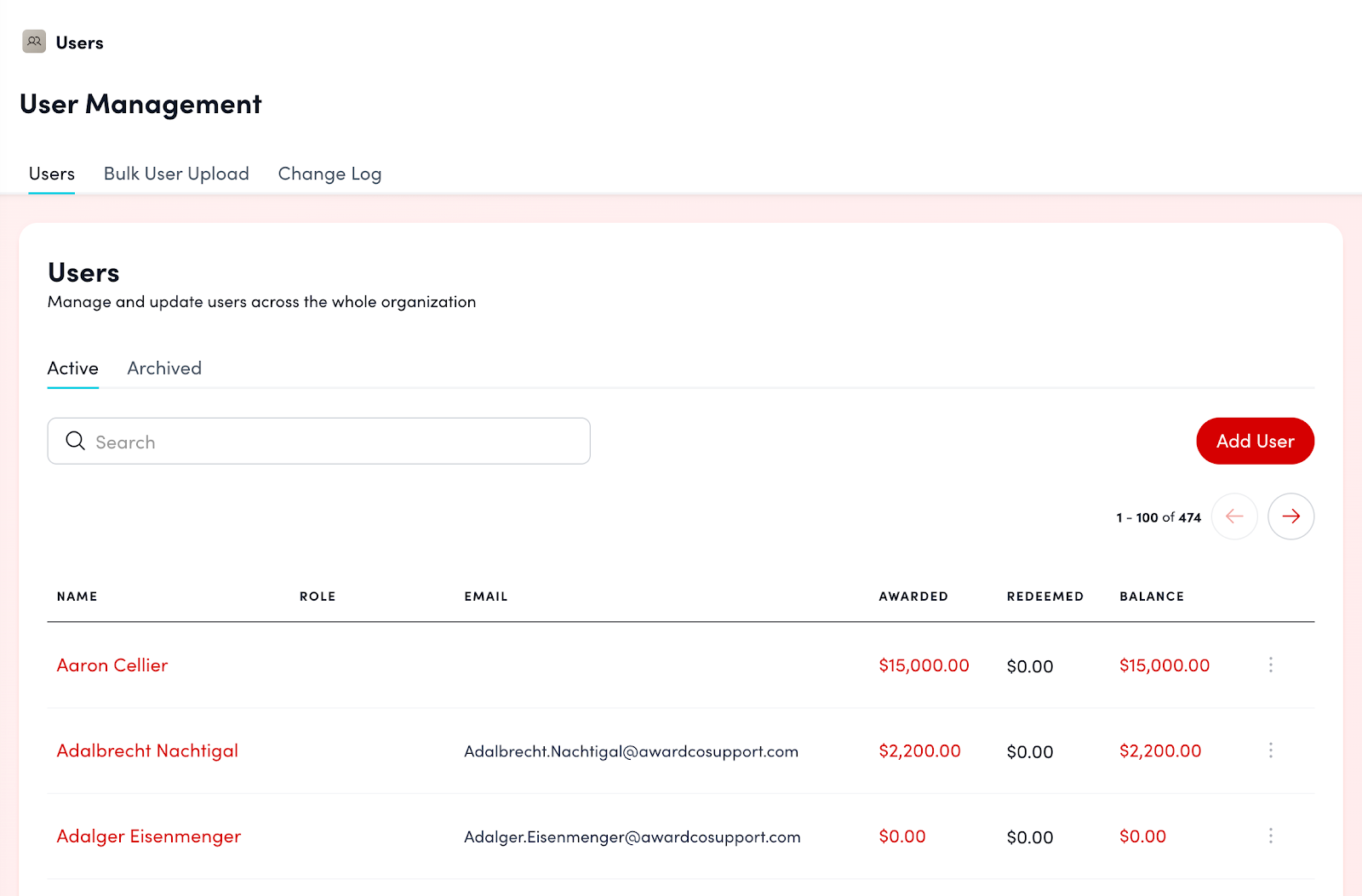The height and width of the screenshot is (896, 1362).
Task: Click the Users group icon in header
Action: pos(34,42)
